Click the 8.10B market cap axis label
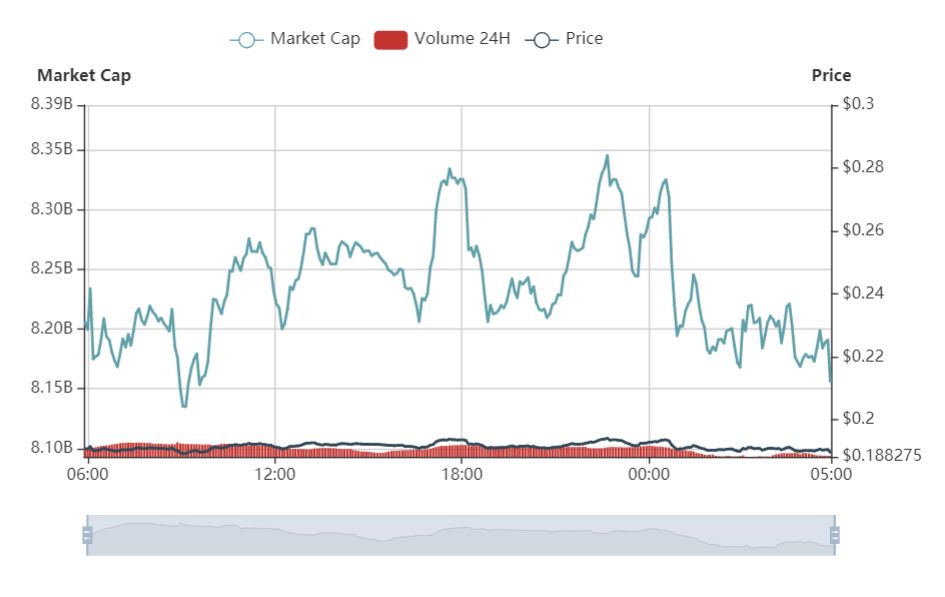Screen dimensions: 945x597 coord(51,448)
